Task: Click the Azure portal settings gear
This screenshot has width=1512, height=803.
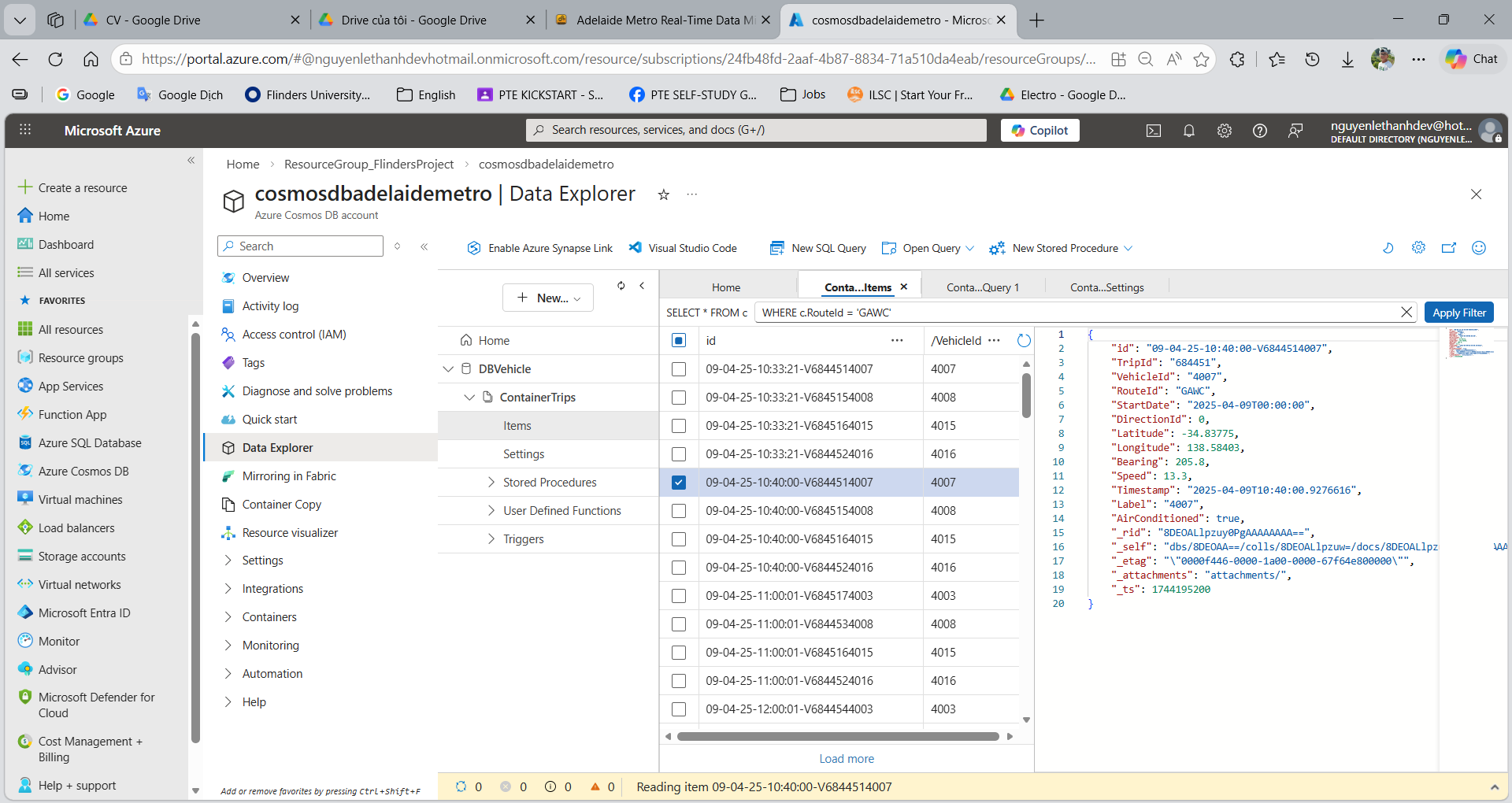Action: tap(1224, 131)
